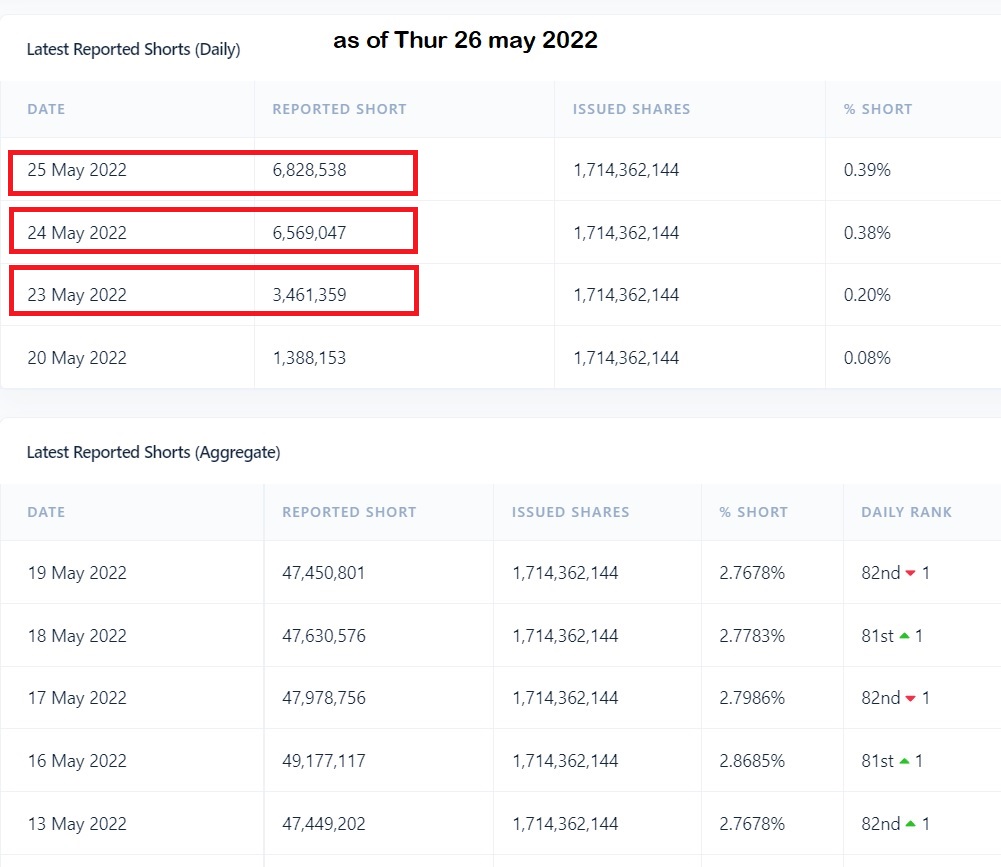Viewport: 1001px width, 867px height.
Task: Select the aggregate value 47,978,756
Action: 324,698
